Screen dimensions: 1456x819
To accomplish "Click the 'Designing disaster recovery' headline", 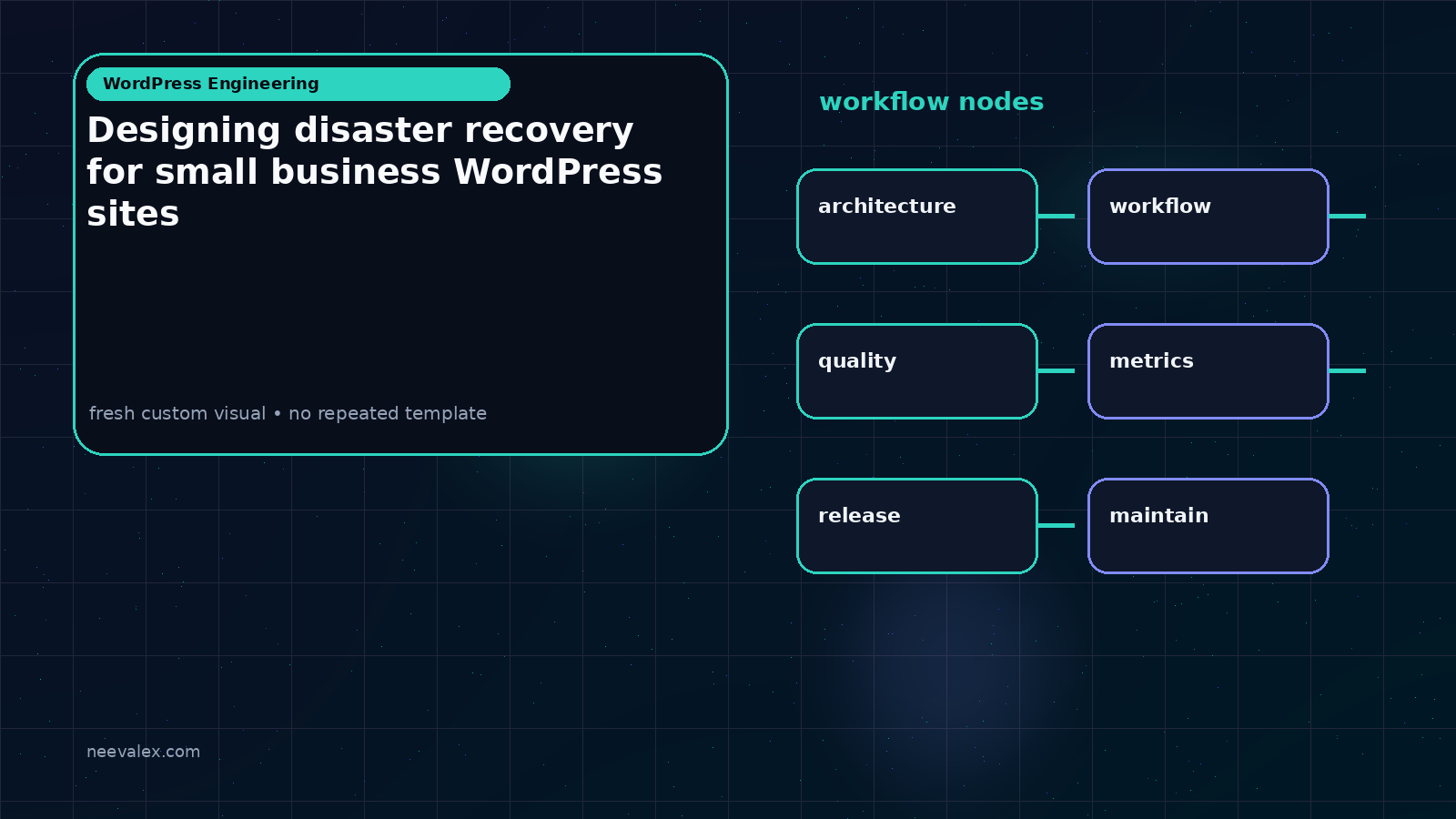I will point(374,172).
